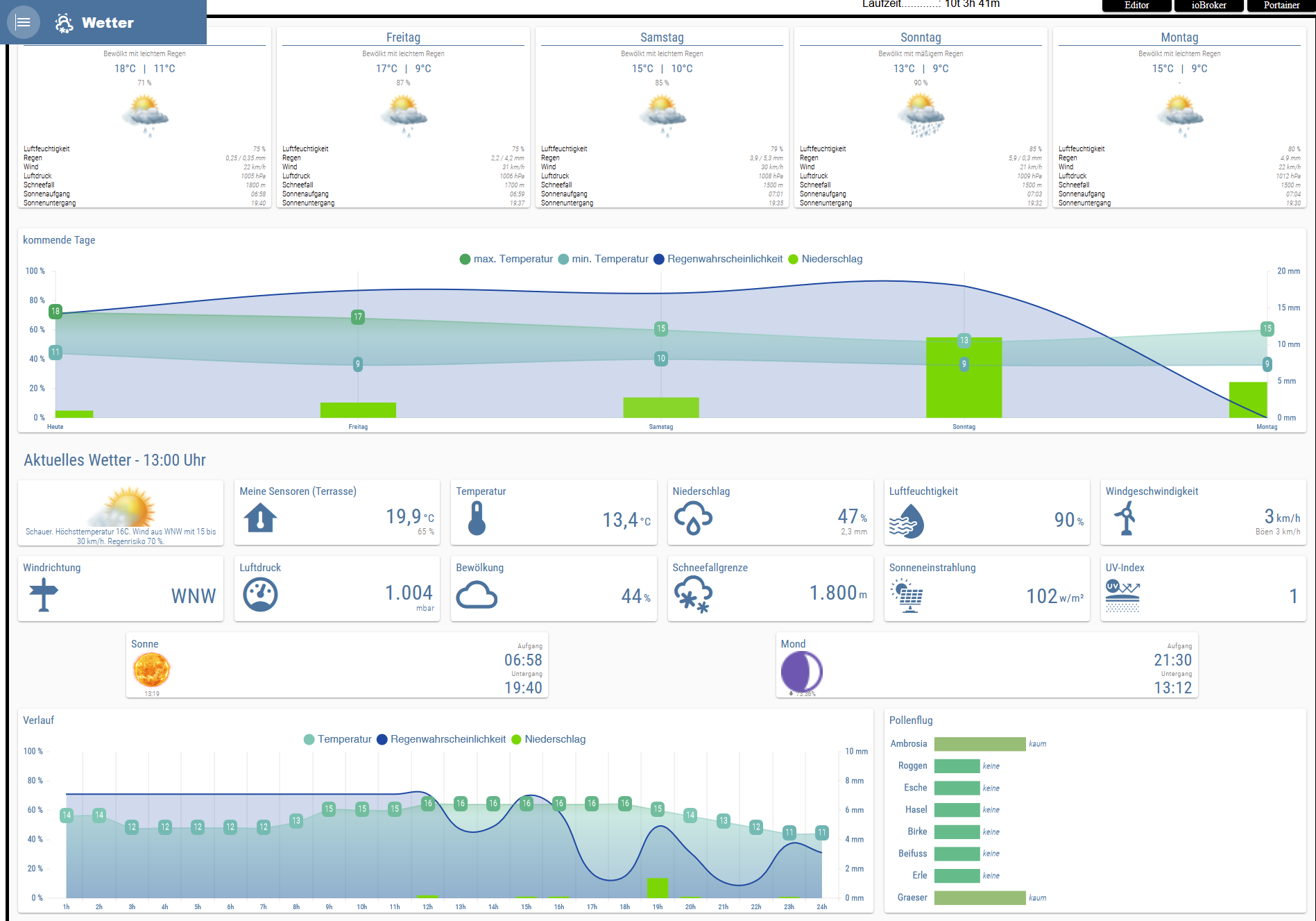Image resolution: width=1316 pixels, height=921 pixels.
Task: Toggle Niederschlag series in kommende Tage chart
Action: 826,259
